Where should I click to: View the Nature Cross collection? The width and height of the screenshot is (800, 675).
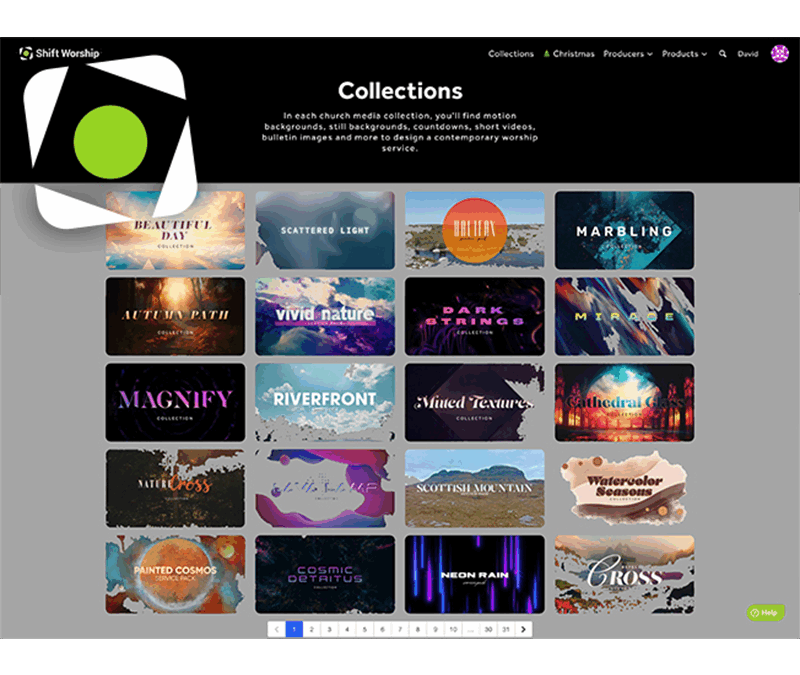coord(175,488)
